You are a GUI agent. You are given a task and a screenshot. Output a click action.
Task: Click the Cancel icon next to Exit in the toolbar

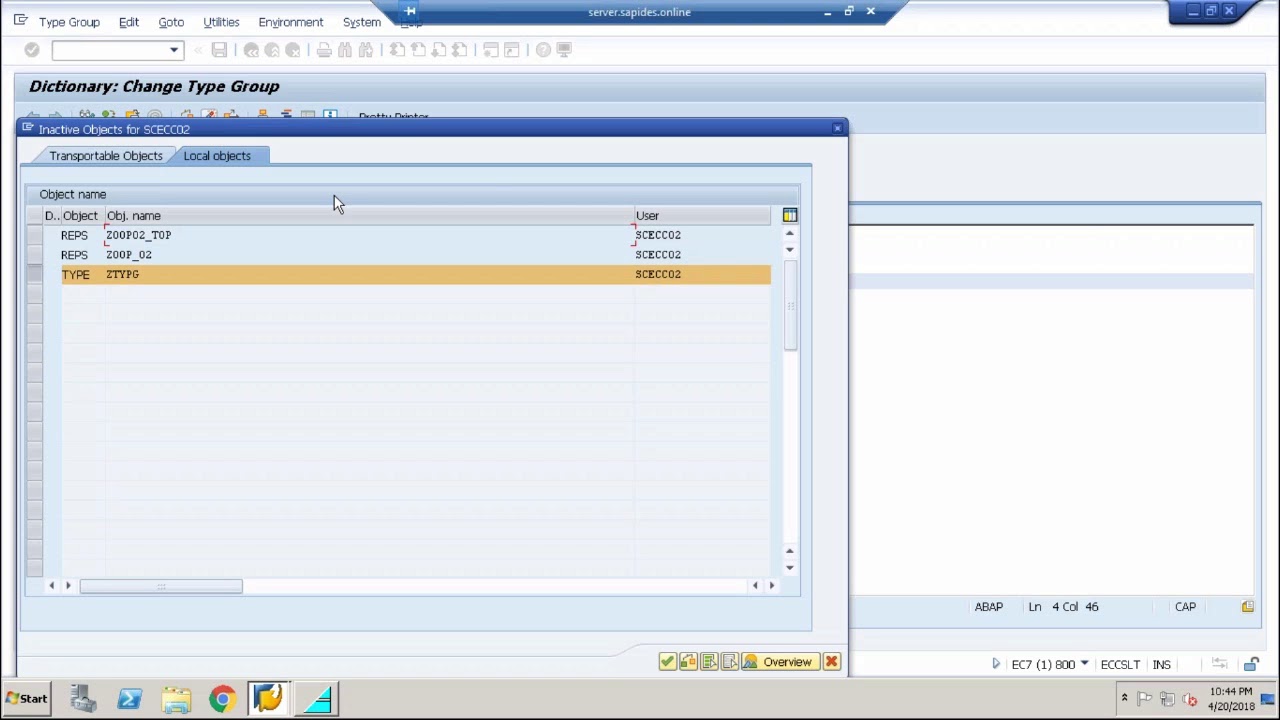[x=293, y=50]
